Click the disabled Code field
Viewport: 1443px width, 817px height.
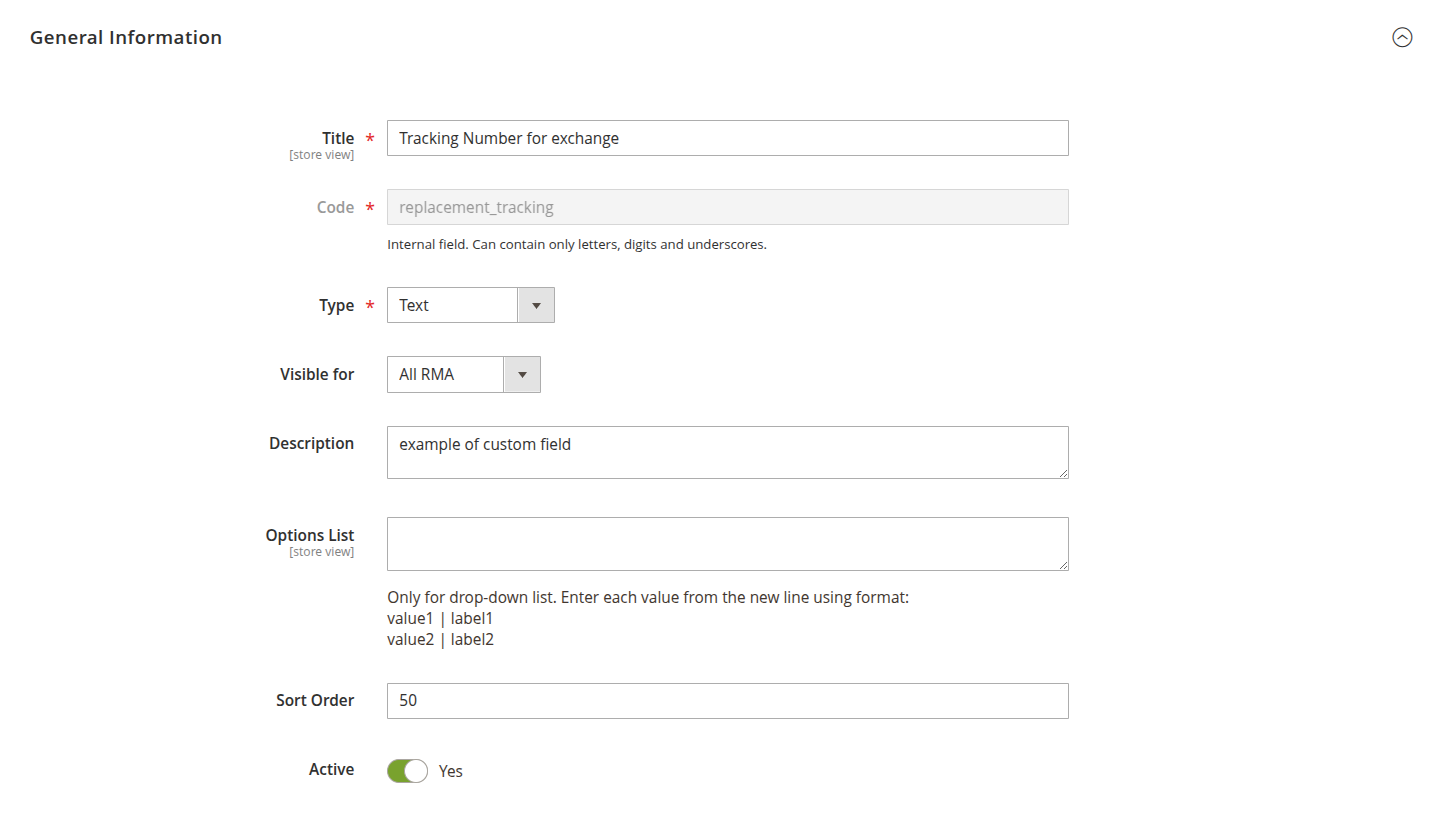(x=727, y=207)
